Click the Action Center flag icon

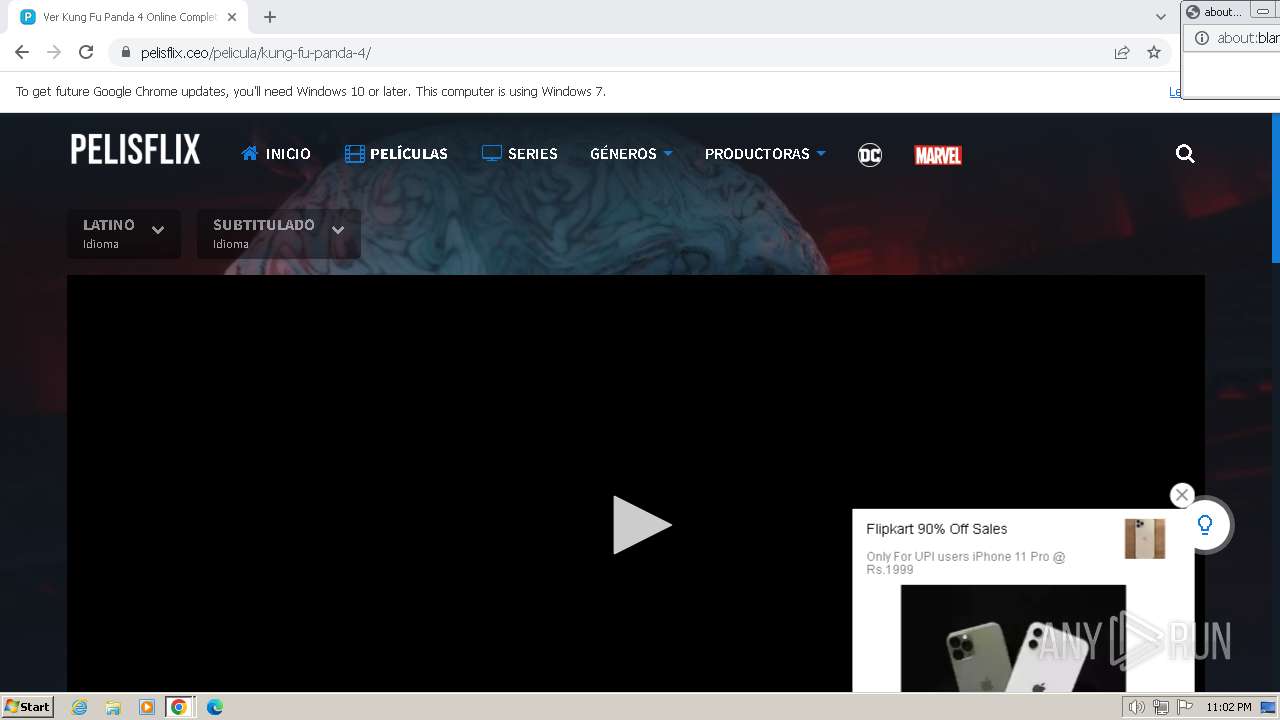(1185, 707)
